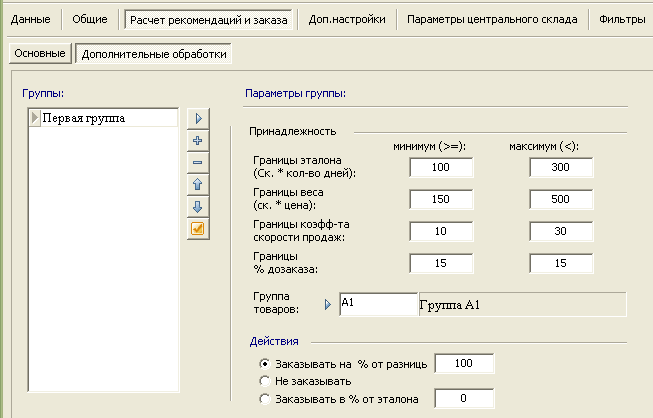Screen dimensions: 653x418
Task: Remove selected group with minus icon
Action: point(198,162)
